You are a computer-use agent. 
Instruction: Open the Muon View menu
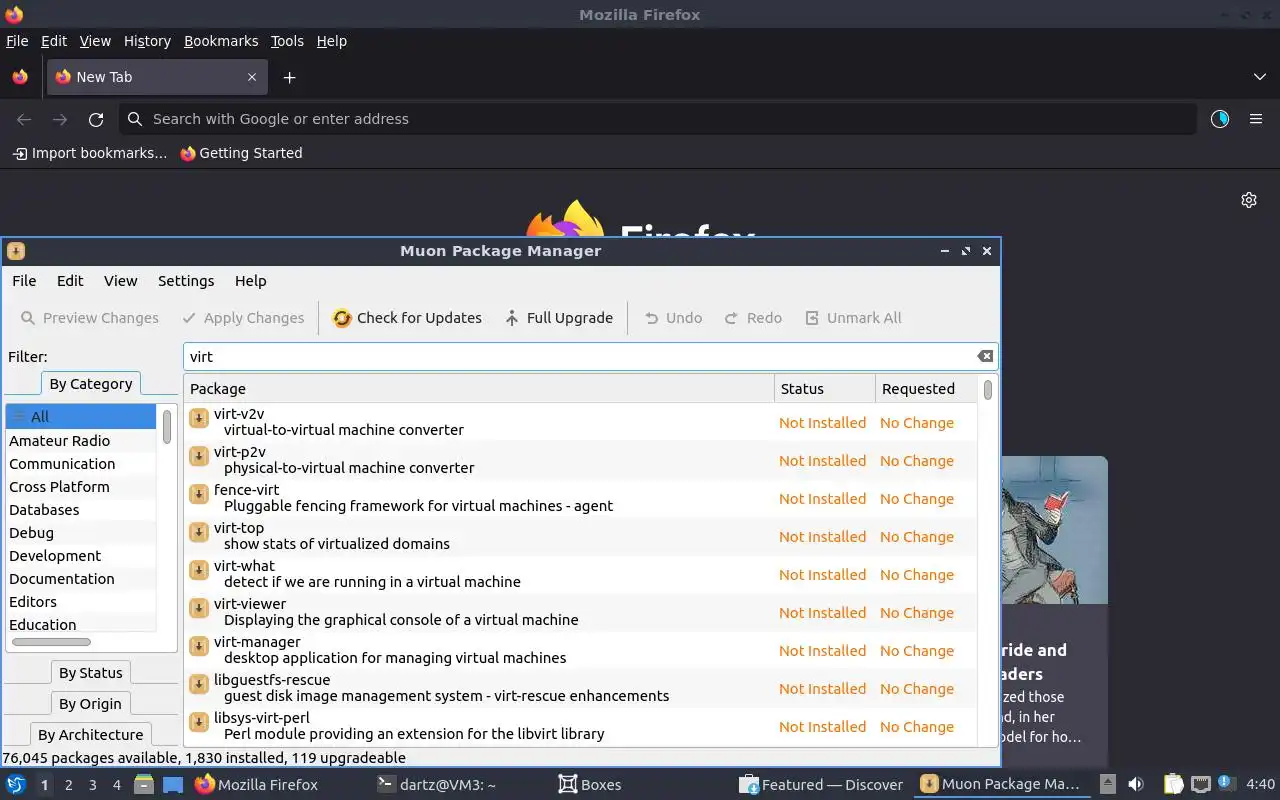(x=120, y=281)
